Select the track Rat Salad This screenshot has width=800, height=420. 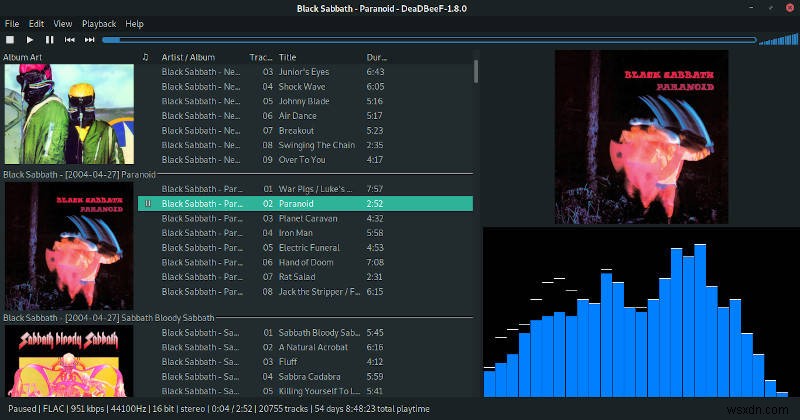tap(305, 277)
